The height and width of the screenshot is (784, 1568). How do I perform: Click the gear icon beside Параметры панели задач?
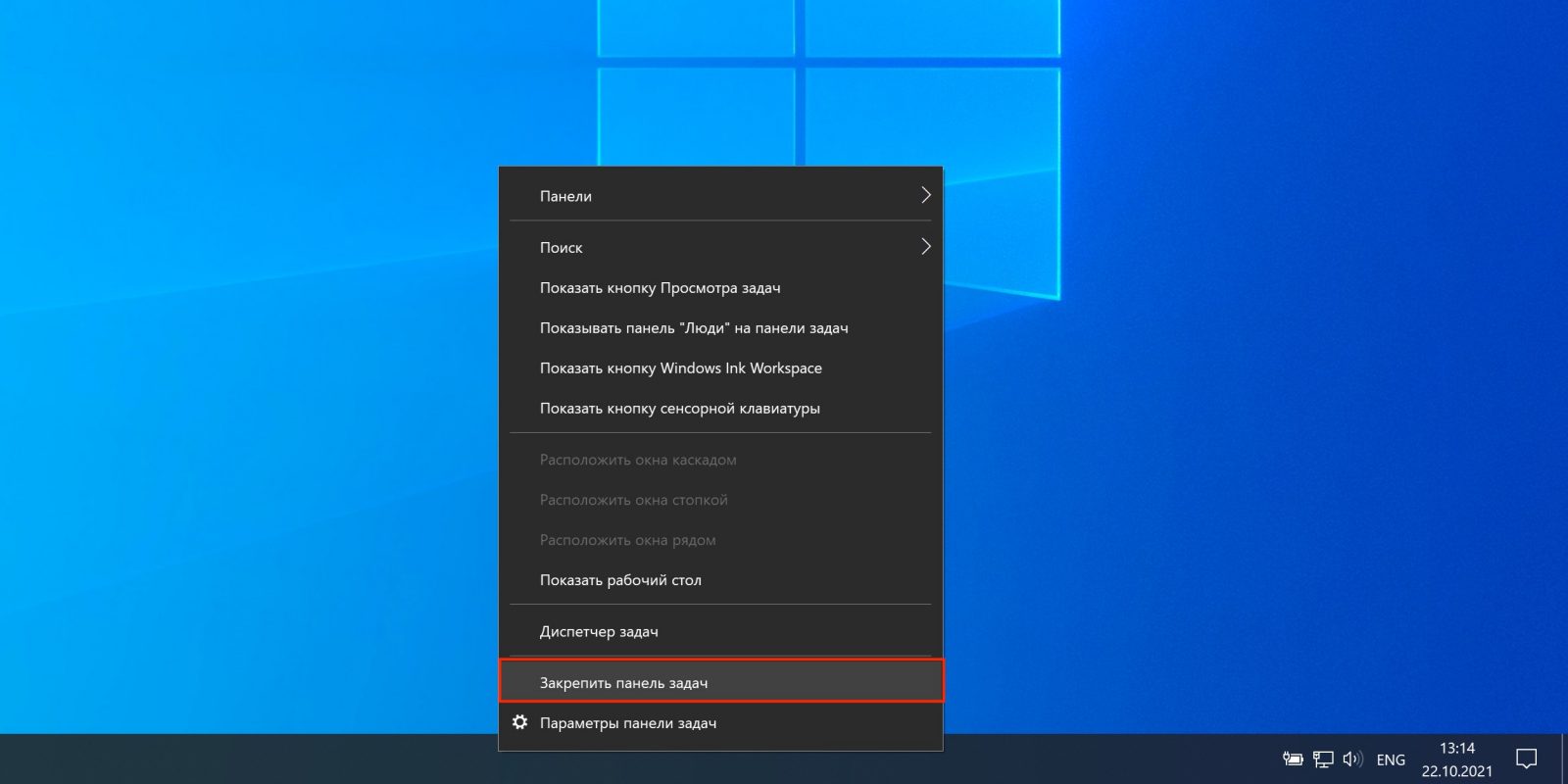[x=519, y=722]
